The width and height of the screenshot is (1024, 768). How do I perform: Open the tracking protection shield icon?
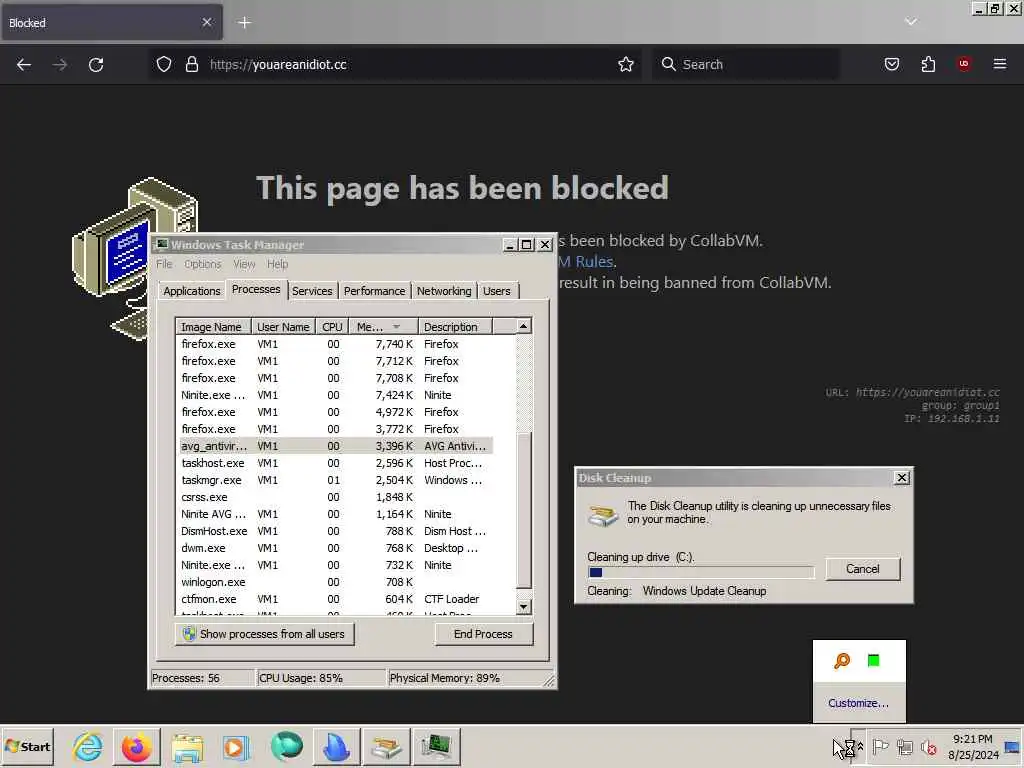click(x=164, y=64)
